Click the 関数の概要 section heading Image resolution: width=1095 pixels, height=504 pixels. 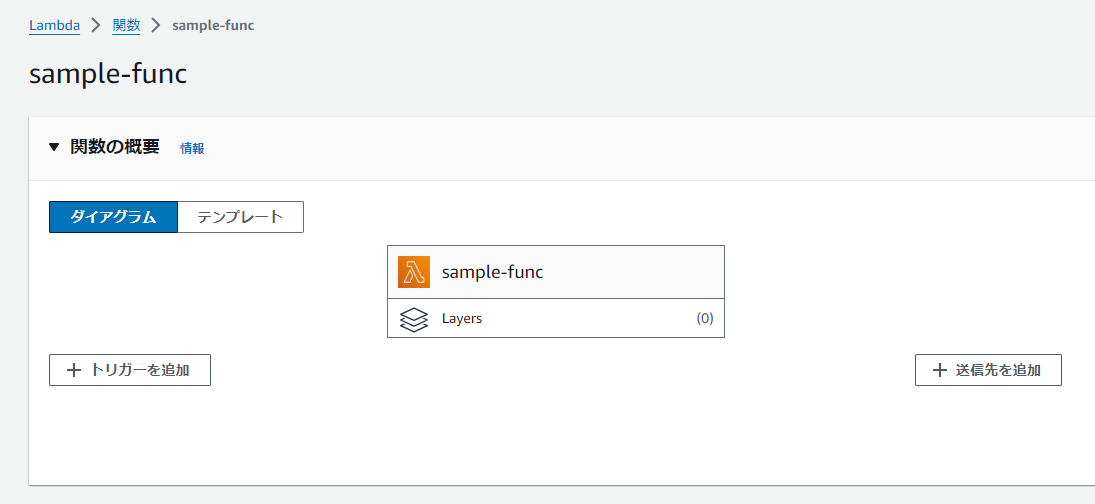click(x=115, y=147)
